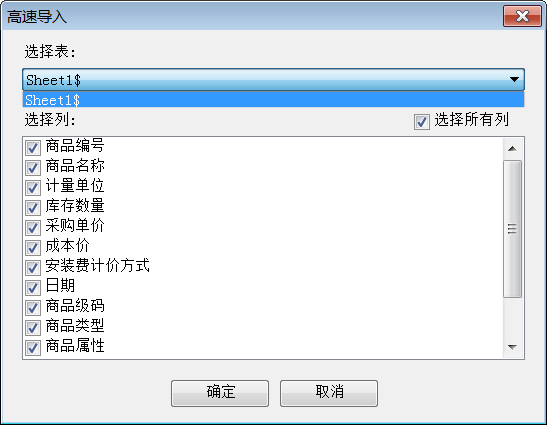Uncheck 安装费计价方式 column
The image size is (547, 425).
tap(33, 268)
